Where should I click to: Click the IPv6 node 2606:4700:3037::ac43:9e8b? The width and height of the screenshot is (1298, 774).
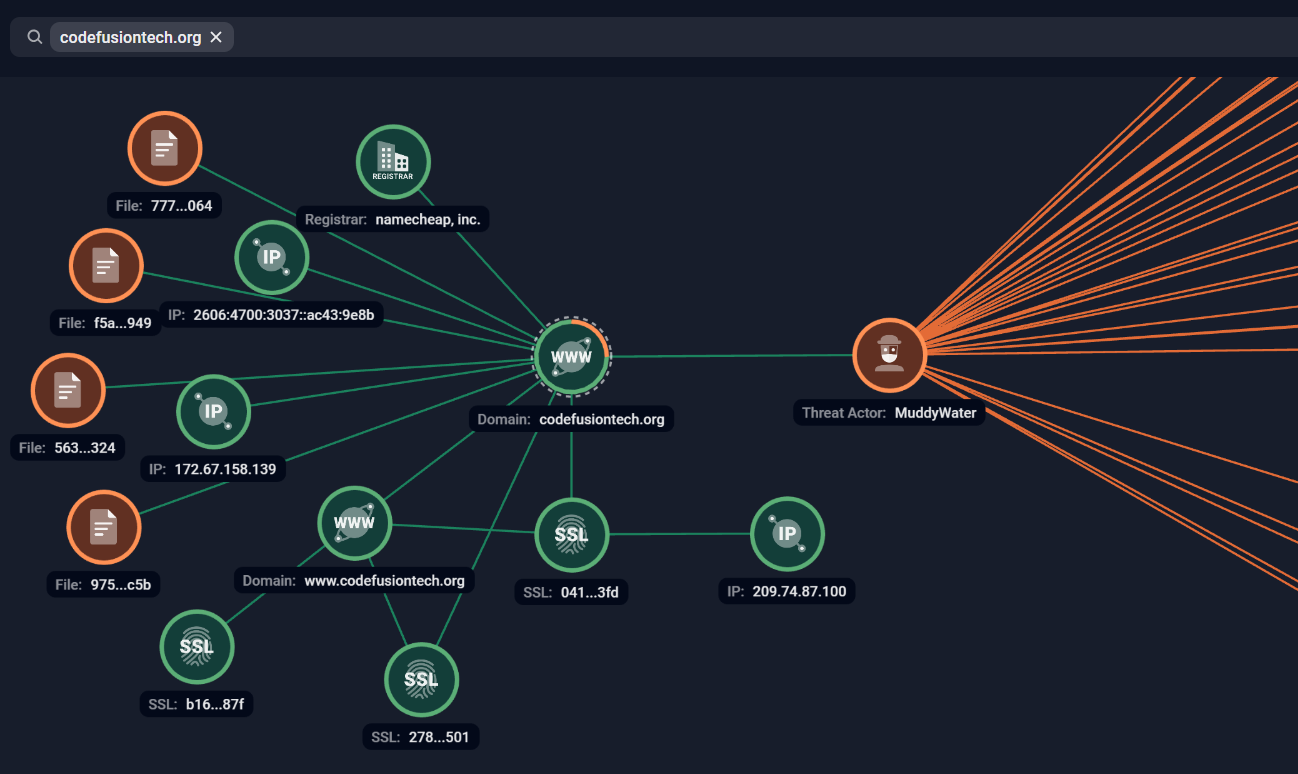click(271, 257)
